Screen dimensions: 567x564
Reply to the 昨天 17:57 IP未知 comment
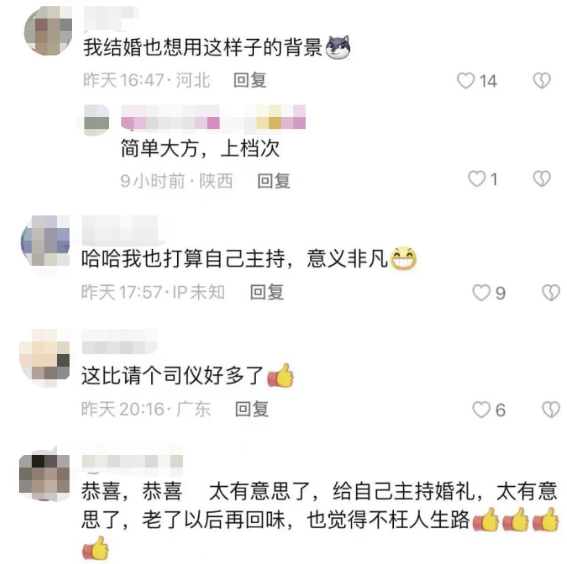tap(267, 292)
